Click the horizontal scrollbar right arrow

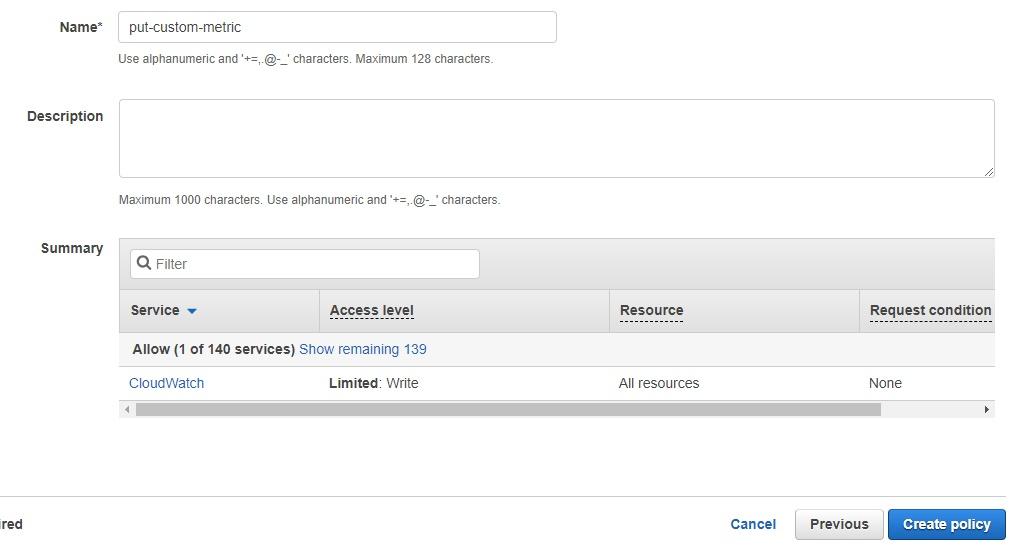986,410
